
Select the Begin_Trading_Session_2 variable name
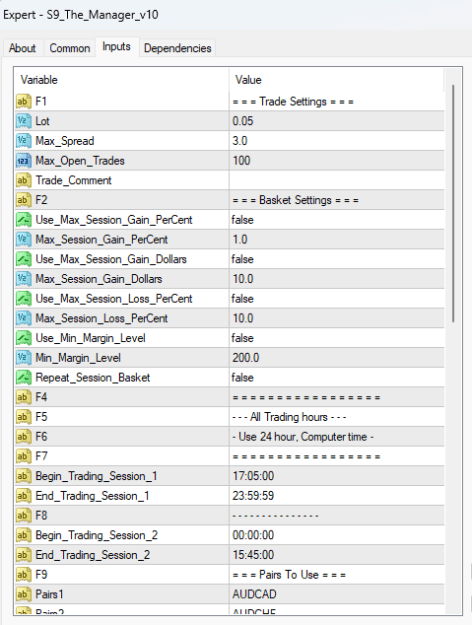[96, 535]
